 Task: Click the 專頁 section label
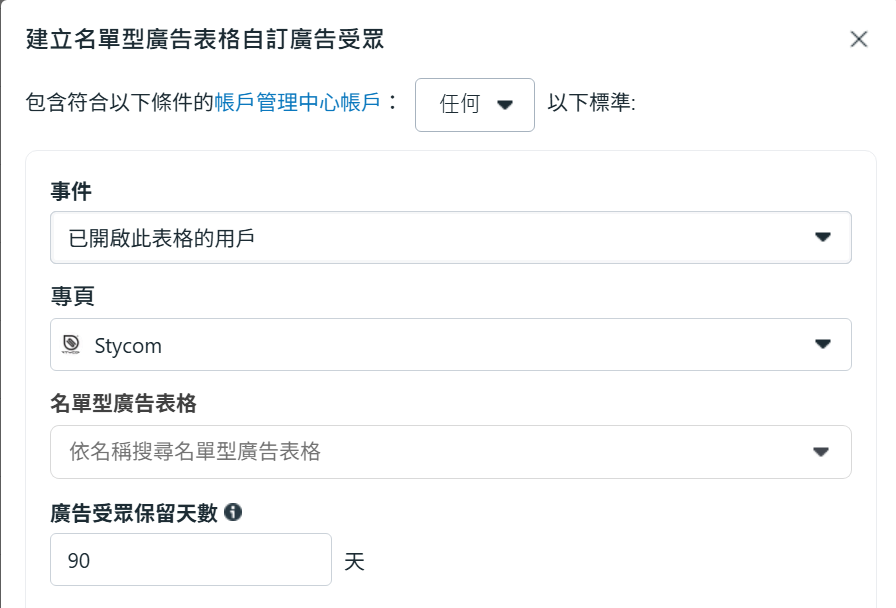[x=71, y=296]
